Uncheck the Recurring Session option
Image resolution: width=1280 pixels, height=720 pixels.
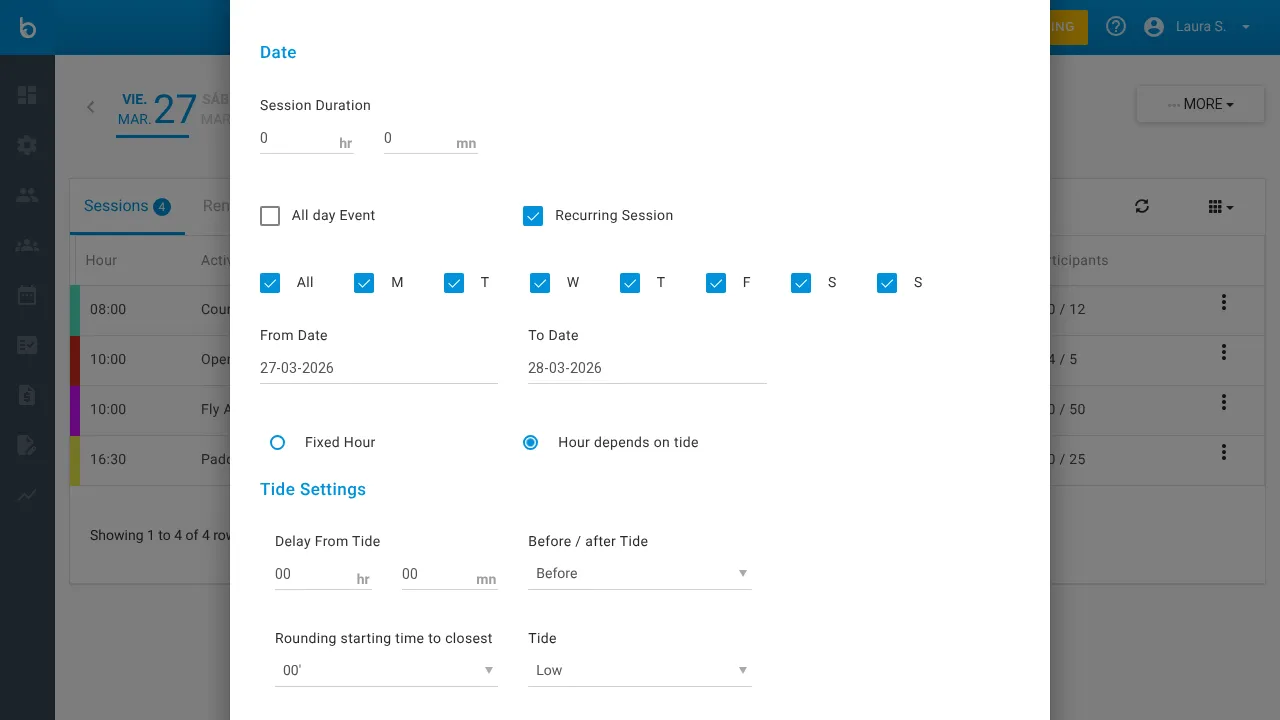(533, 215)
